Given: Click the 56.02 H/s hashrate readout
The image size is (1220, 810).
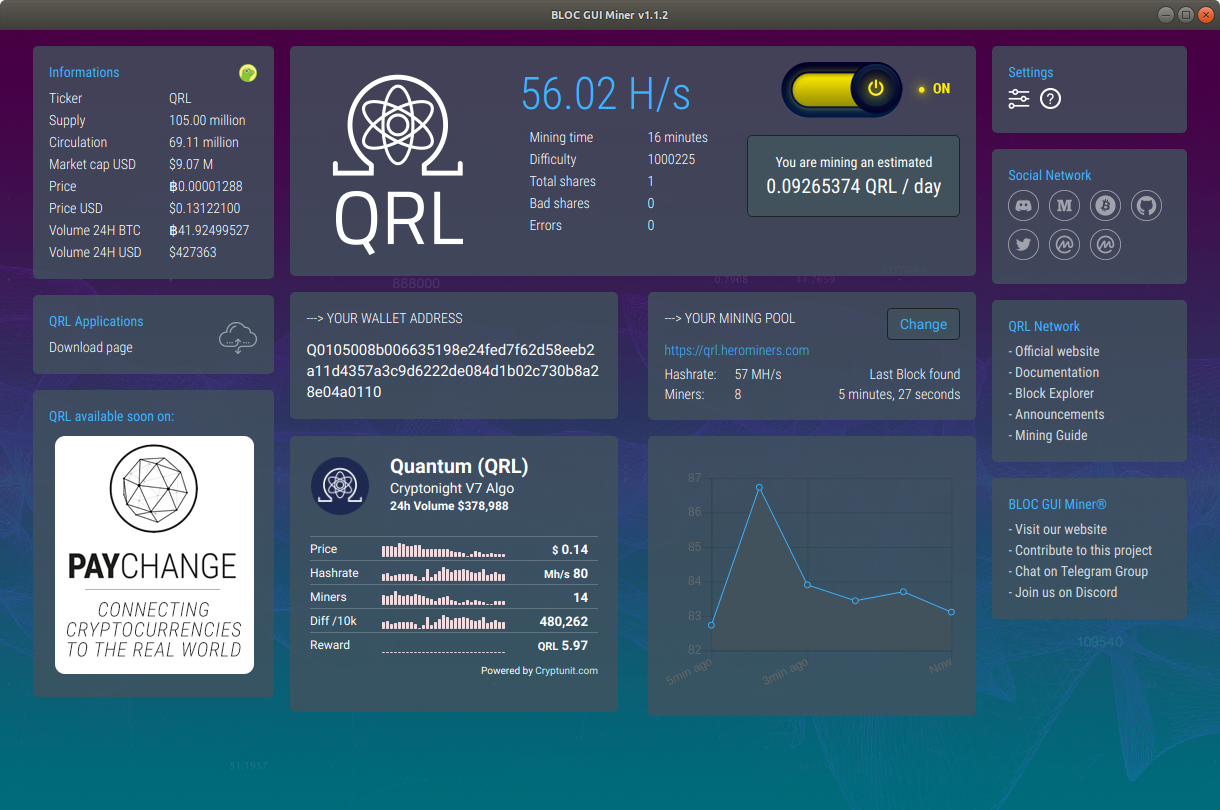Looking at the screenshot, I should pyautogui.click(x=606, y=94).
